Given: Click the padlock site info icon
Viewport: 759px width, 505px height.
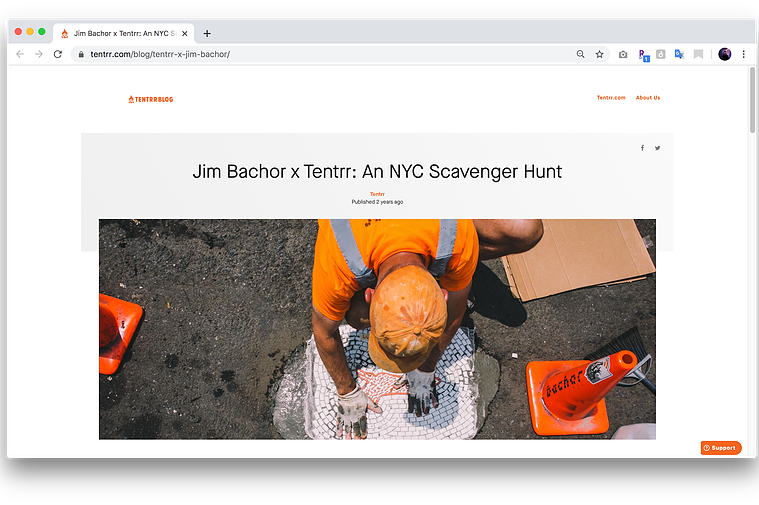Looking at the screenshot, I should pyautogui.click(x=81, y=54).
